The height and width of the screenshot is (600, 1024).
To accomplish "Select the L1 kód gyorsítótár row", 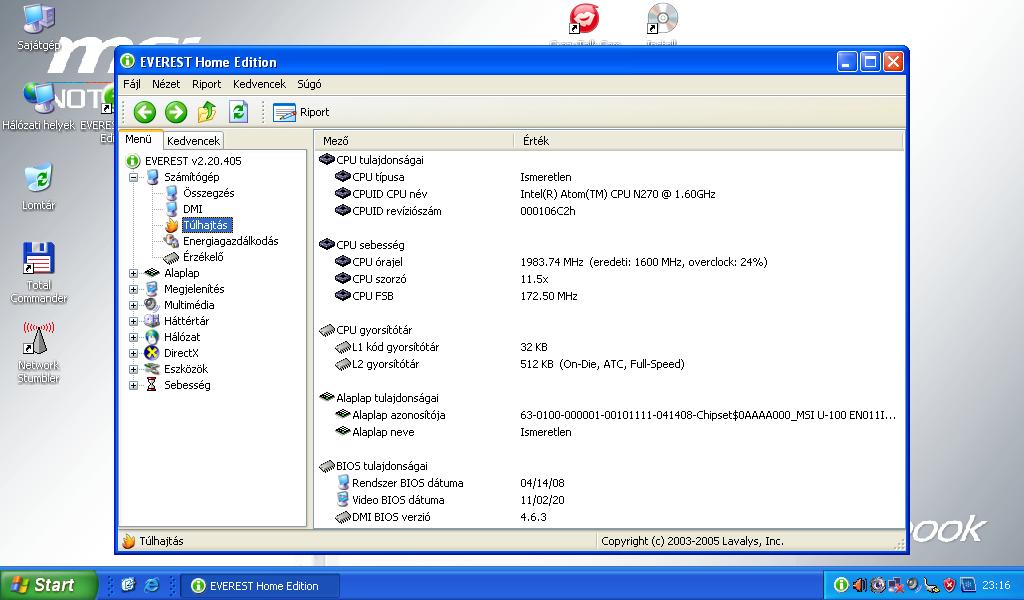I will point(609,347).
